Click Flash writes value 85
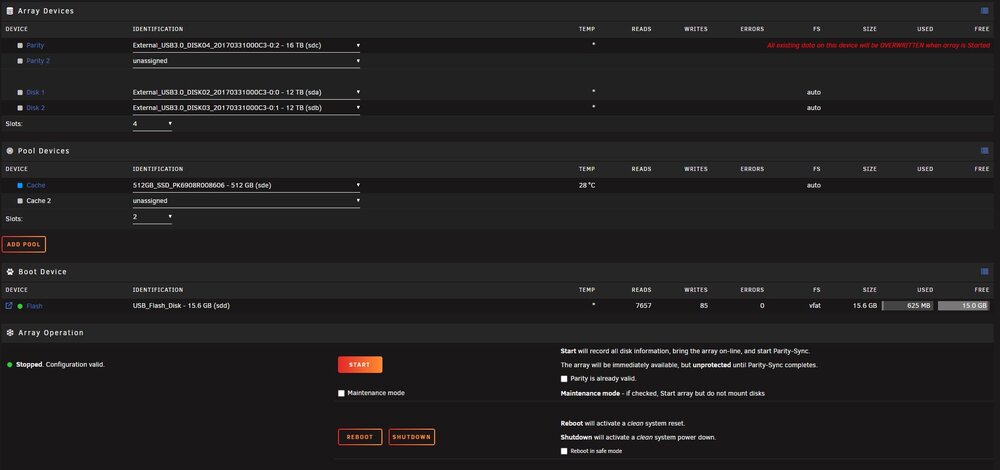 tap(703, 306)
